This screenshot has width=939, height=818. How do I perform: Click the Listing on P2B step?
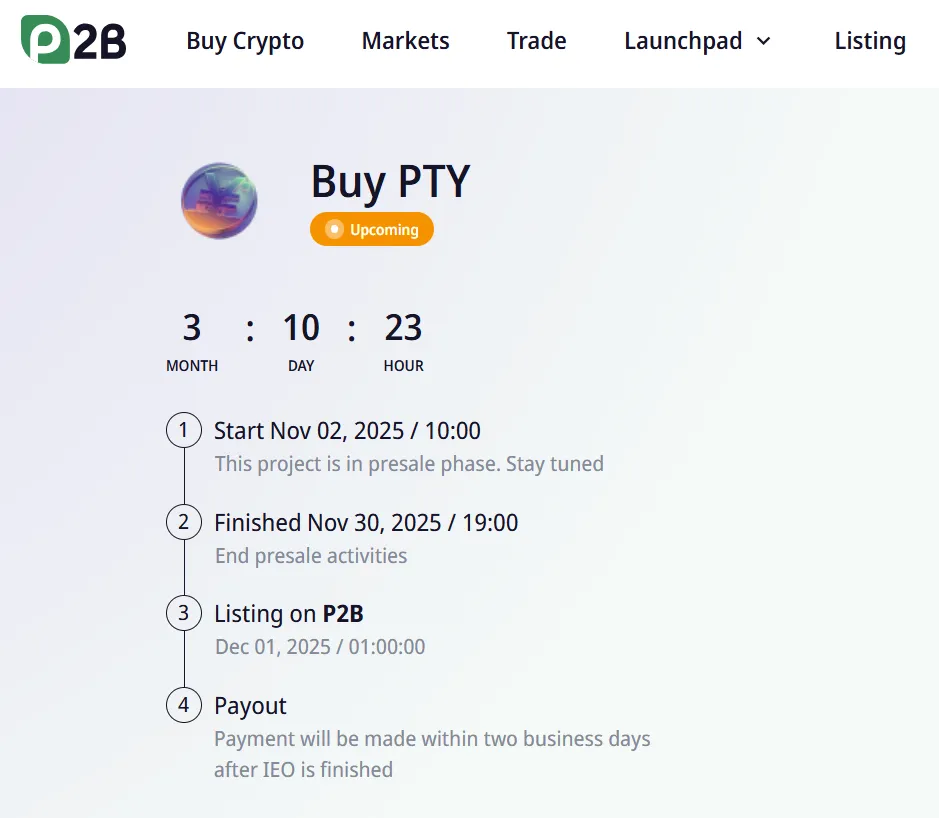[288, 614]
